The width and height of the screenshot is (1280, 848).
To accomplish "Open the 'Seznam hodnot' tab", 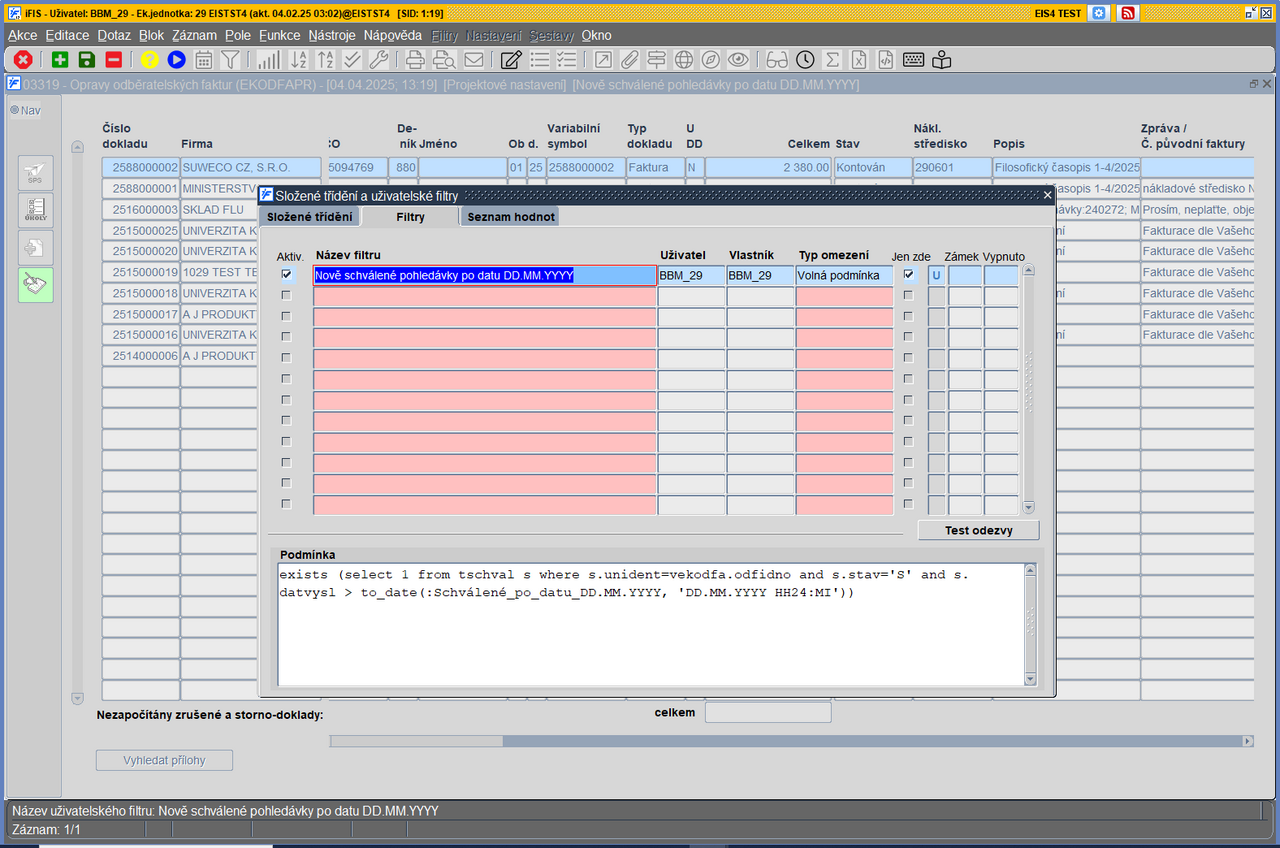I will (x=510, y=217).
